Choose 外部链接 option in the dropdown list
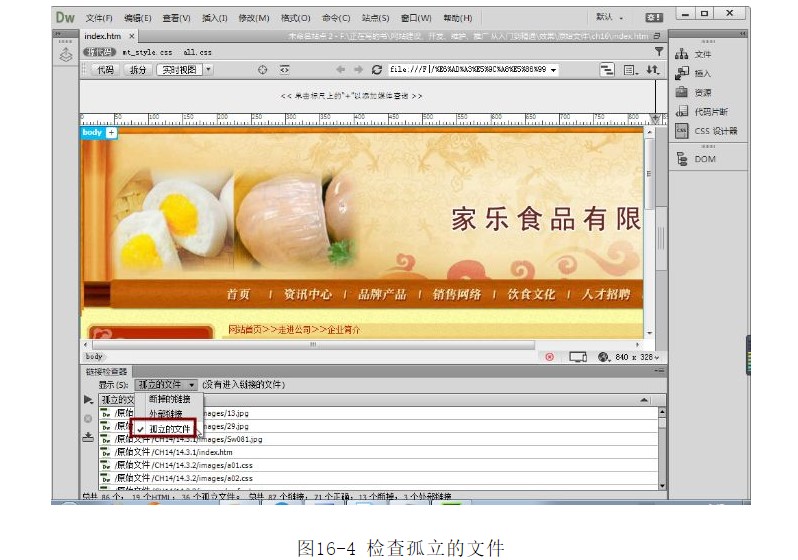 point(167,412)
